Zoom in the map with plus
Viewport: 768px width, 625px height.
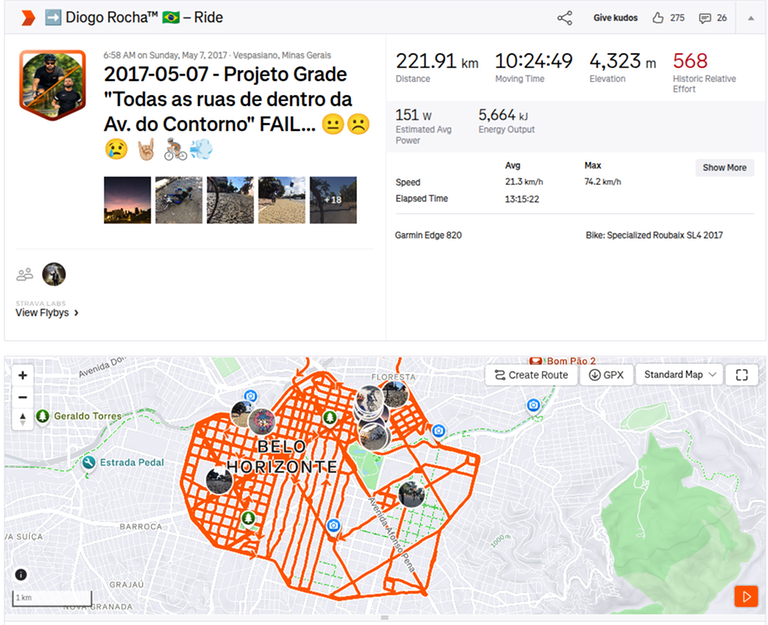click(23, 375)
